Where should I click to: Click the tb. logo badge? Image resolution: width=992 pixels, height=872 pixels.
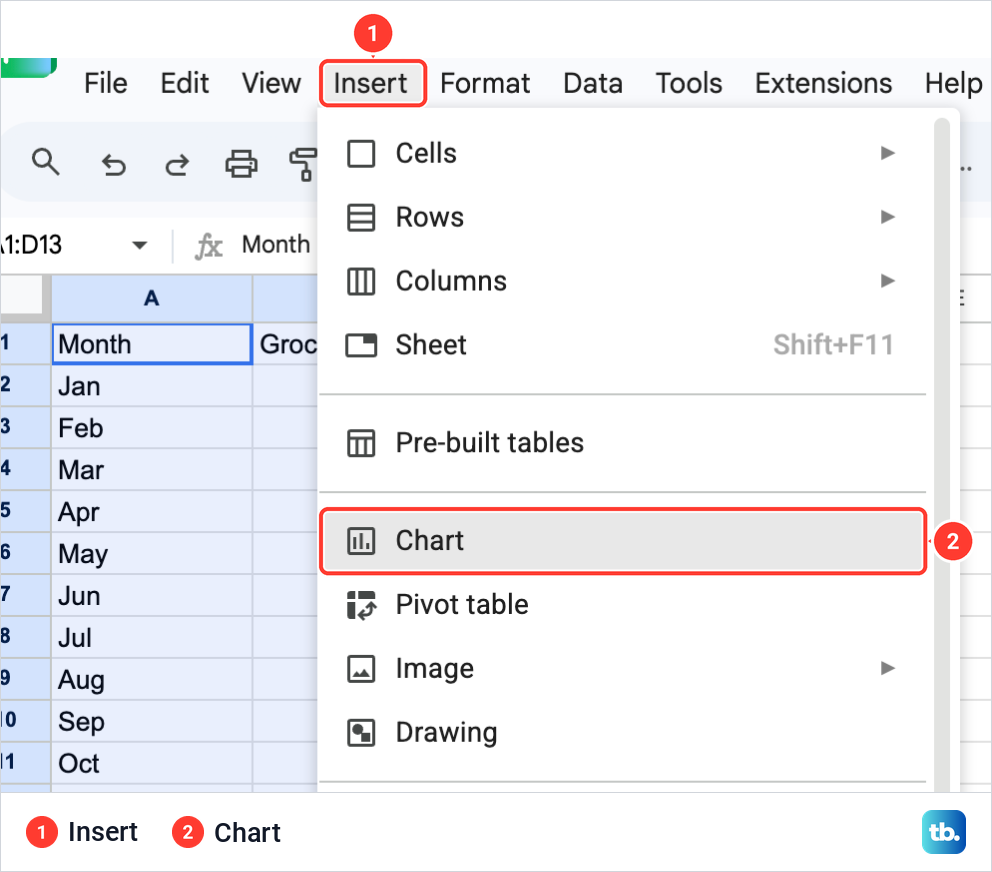(944, 832)
